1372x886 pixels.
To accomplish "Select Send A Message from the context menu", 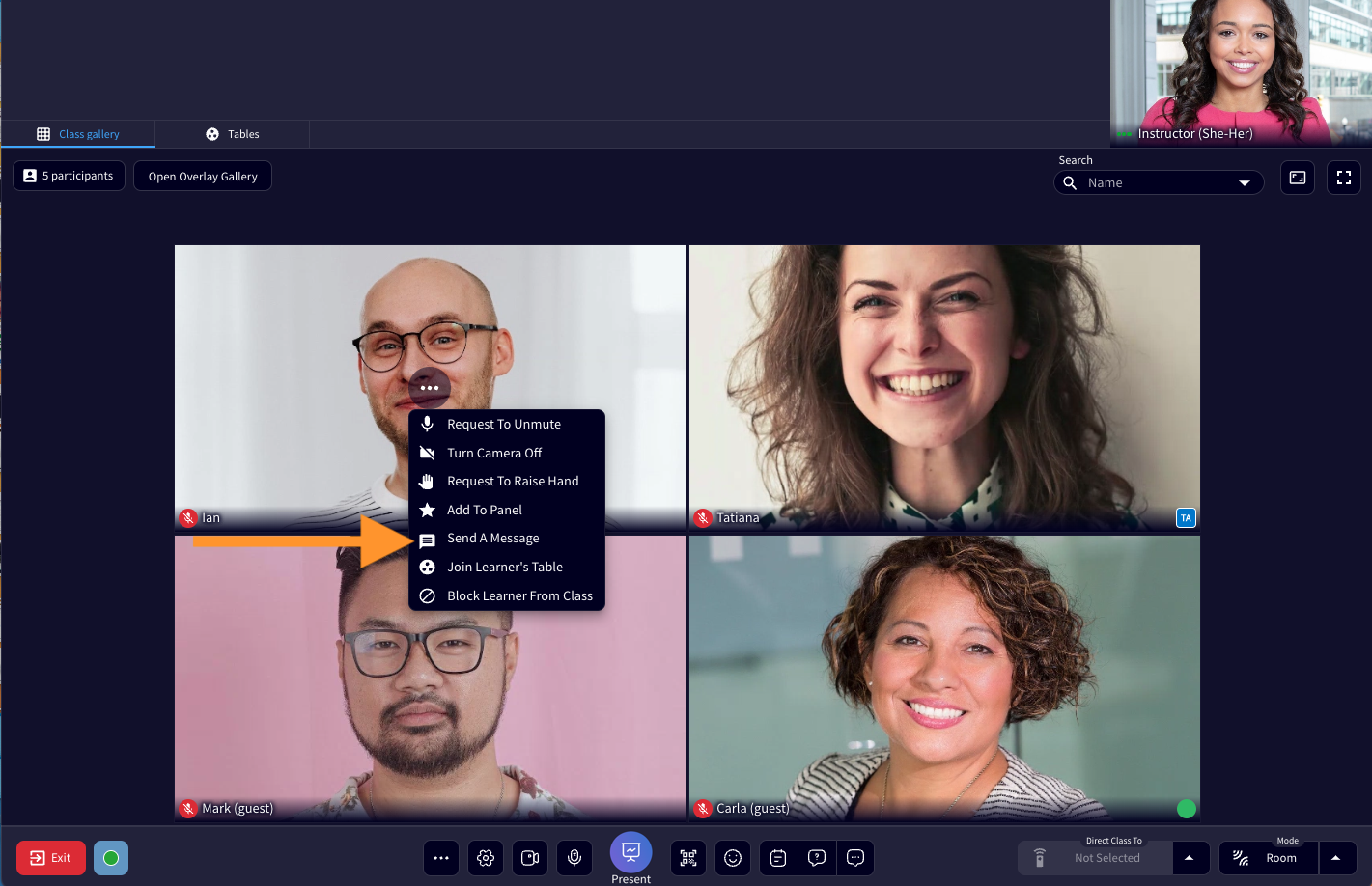I will tap(493, 539).
